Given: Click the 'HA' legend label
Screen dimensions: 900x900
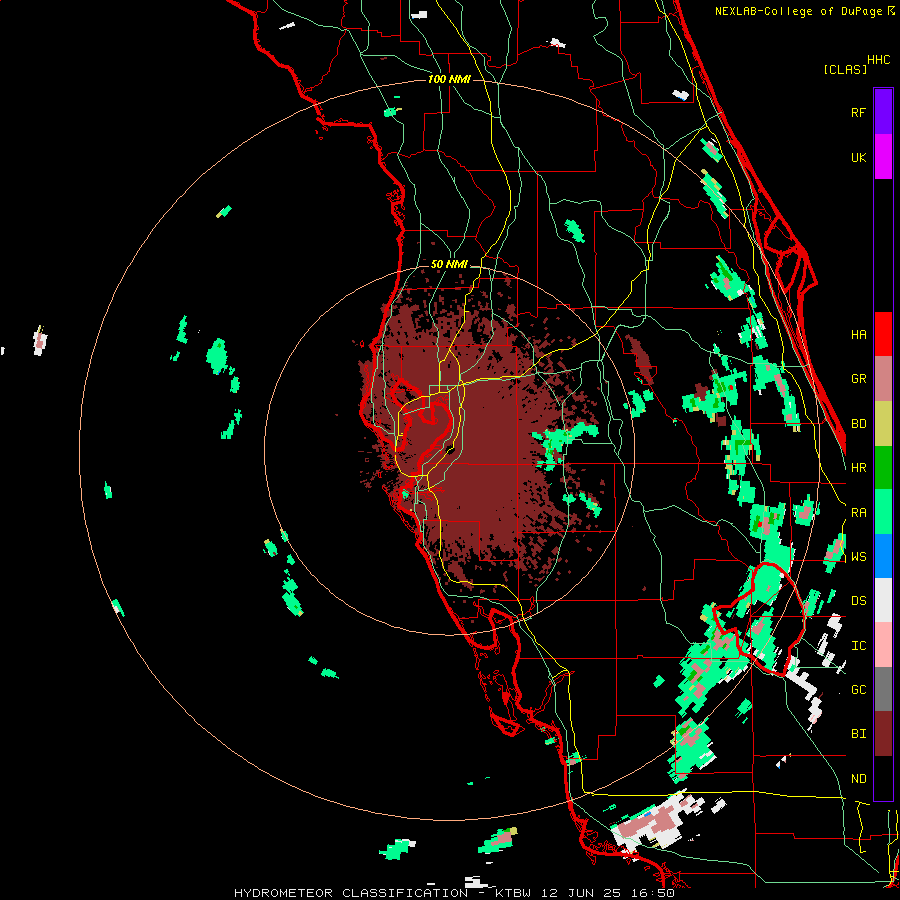Looking at the screenshot, I should pos(858,334).
